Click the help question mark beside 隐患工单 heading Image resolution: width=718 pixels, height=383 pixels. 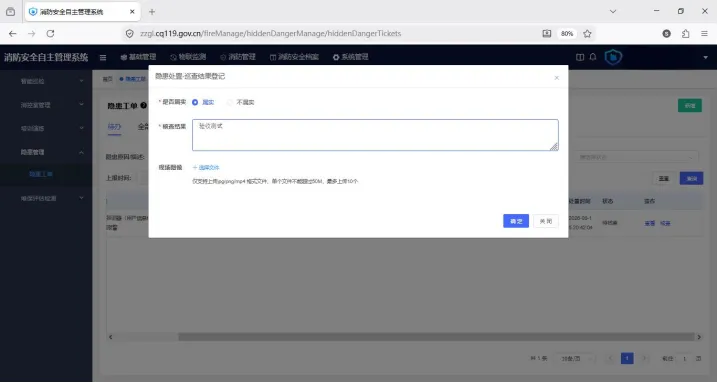pyautogui.click(x=143, y=105)
